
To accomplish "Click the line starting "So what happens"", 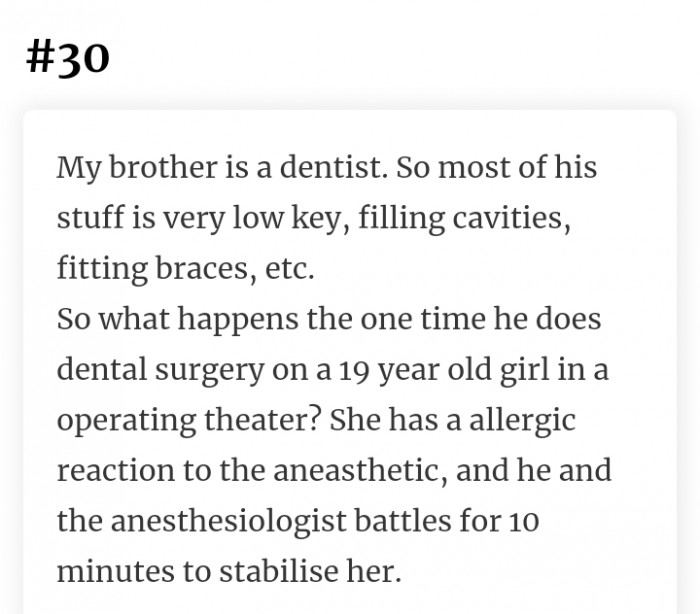I will click(329, 319).
